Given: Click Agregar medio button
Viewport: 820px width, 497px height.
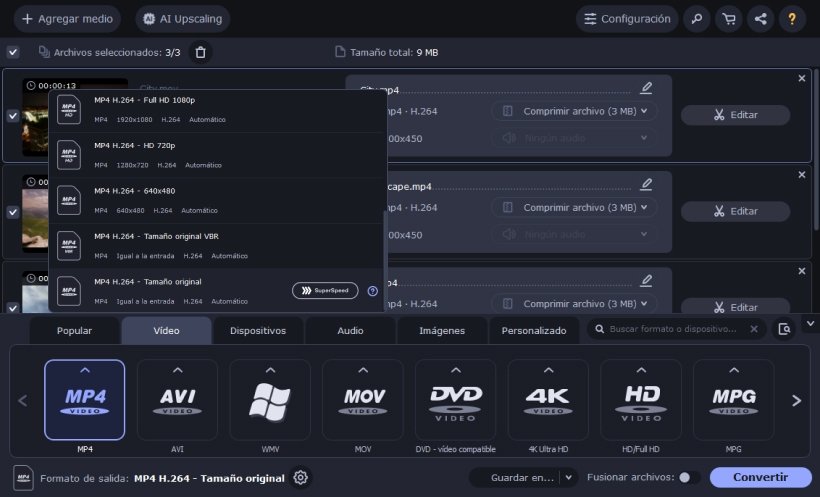Looking at the screenshot, I should [x=67, y=19].
